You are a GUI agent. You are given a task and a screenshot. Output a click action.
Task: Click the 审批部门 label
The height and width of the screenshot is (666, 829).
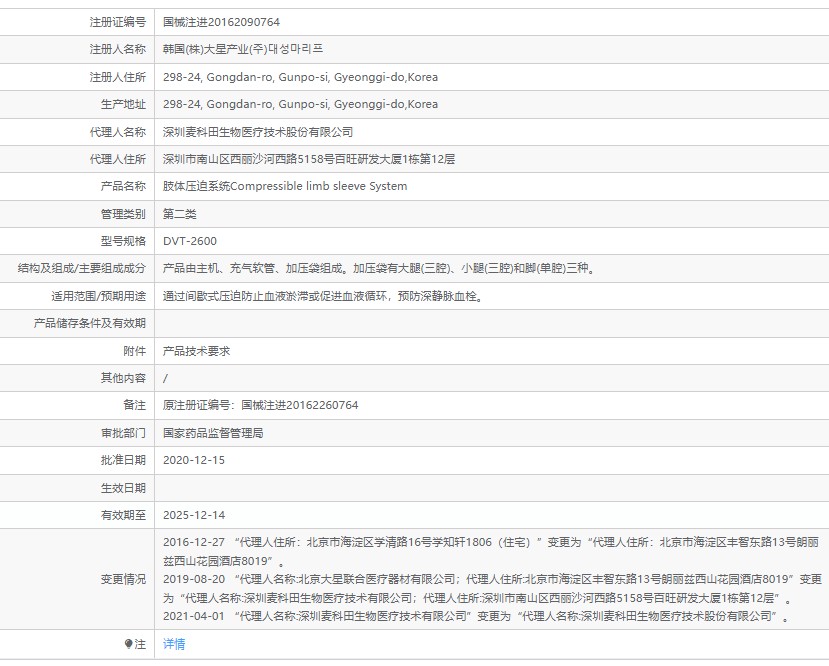(x=123, y=433)
